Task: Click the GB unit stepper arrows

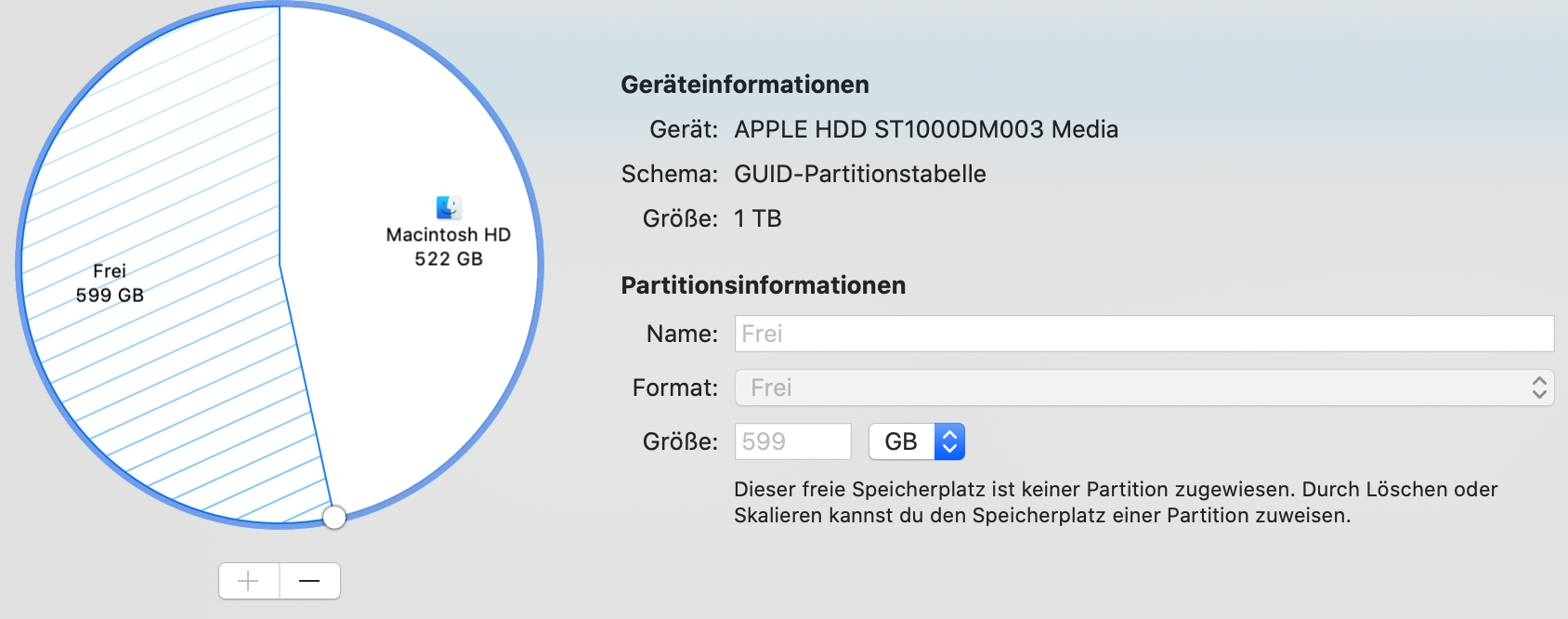Action: [x=948, y=441]
